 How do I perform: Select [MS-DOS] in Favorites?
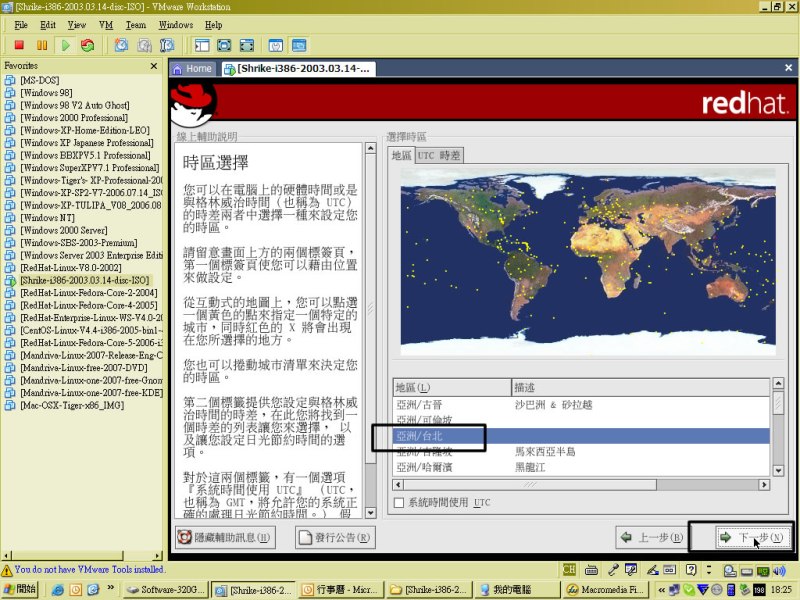coord(40,80)
